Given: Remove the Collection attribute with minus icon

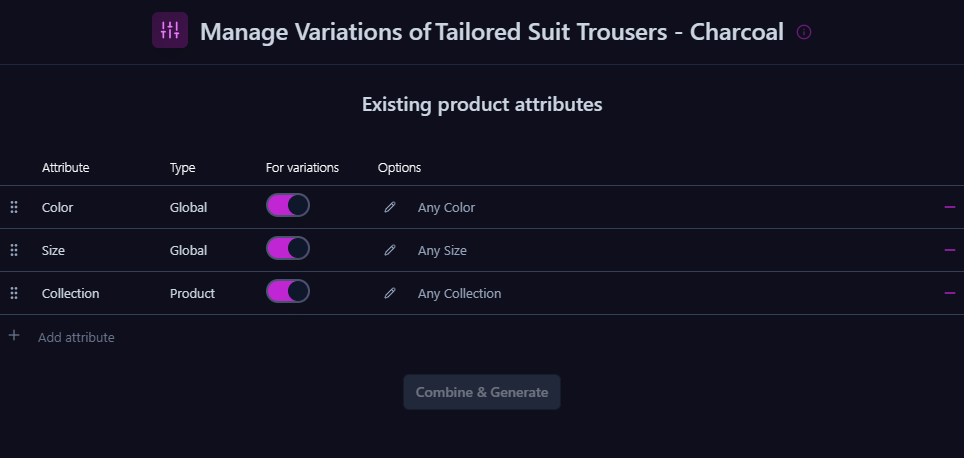Looking at the screenshot, I should (949, 293).
